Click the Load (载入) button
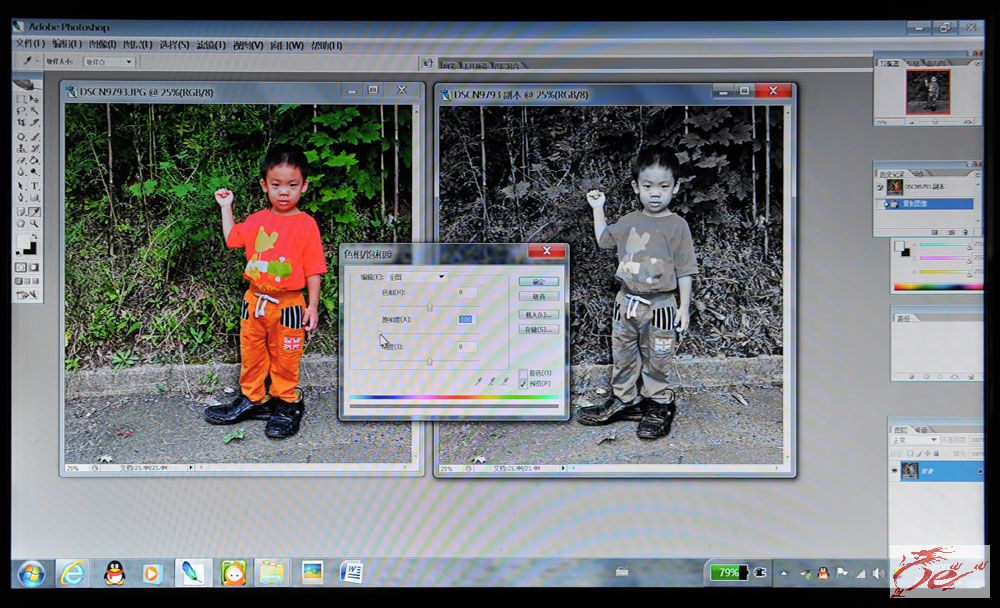 539,315
